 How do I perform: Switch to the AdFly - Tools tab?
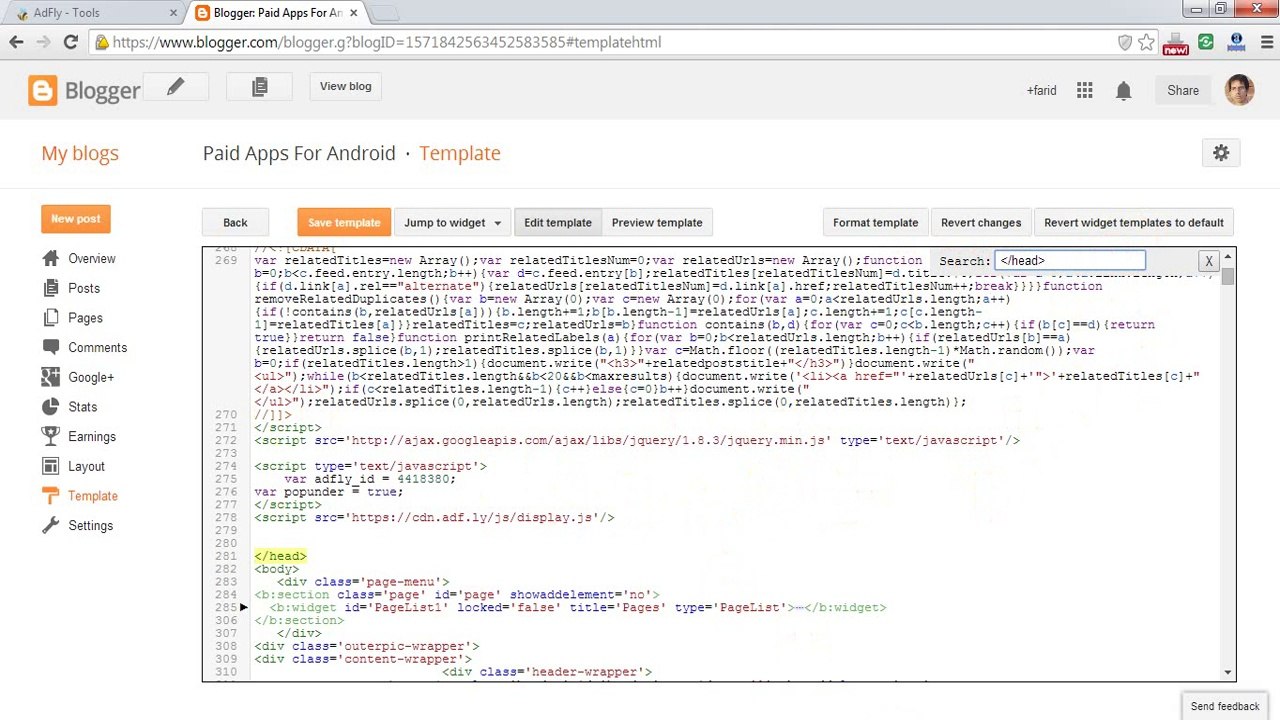coord(93,13)
